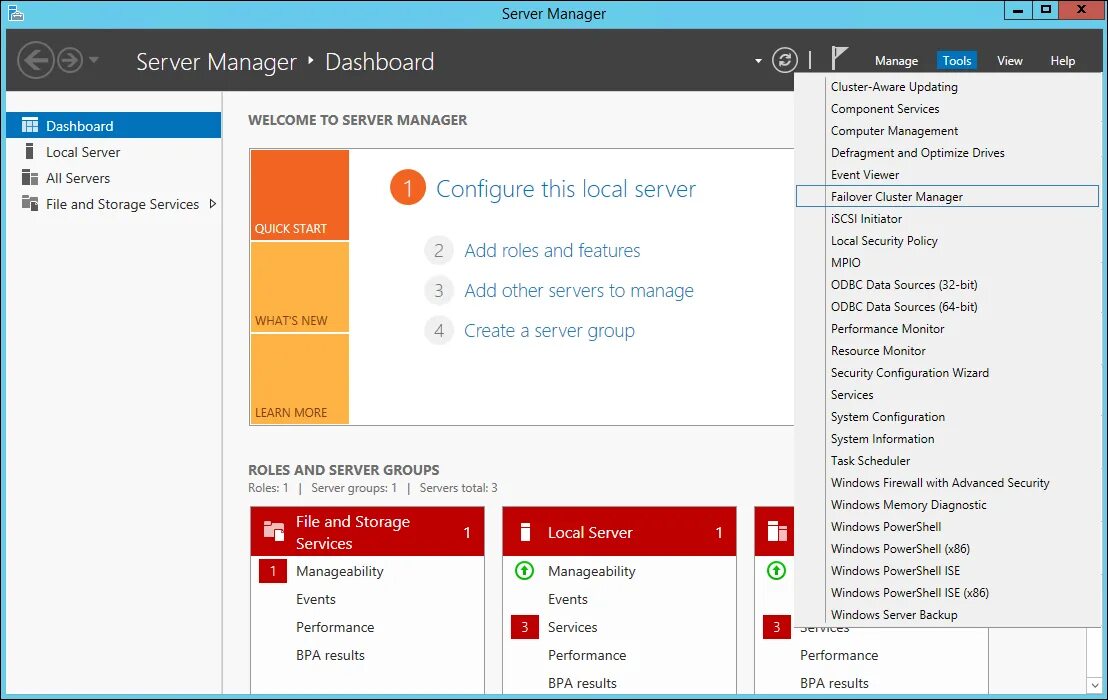Click green status icon in third tile
The height and width of the screenshot is (700, 1108).
coord(777,570)
